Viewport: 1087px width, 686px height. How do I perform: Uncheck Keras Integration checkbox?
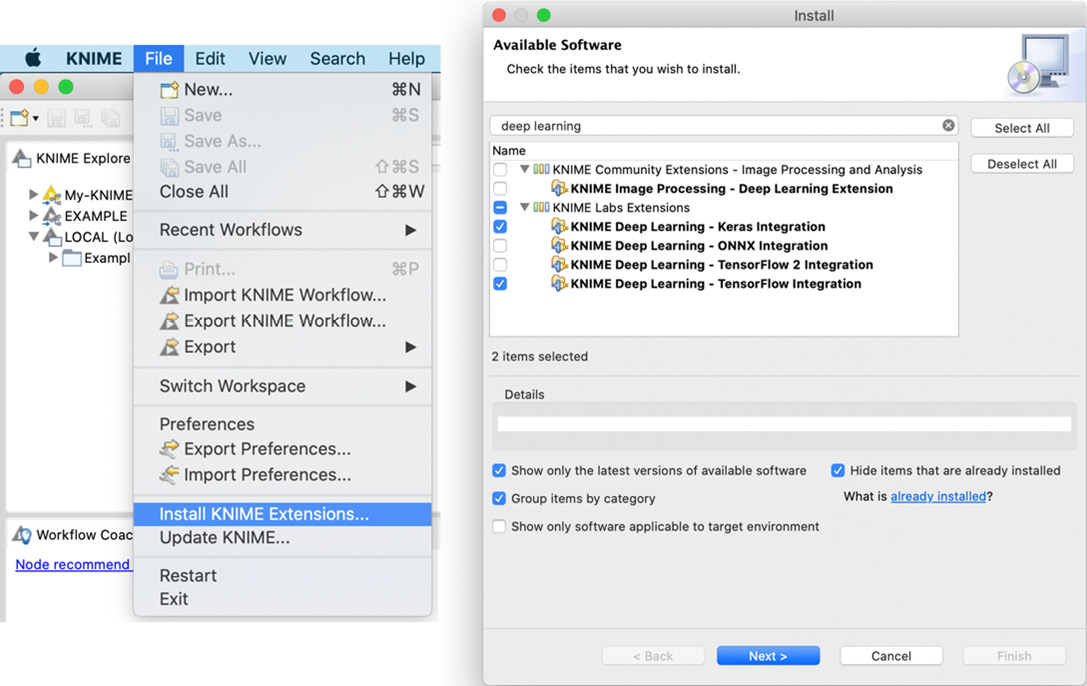coord(500,227)
